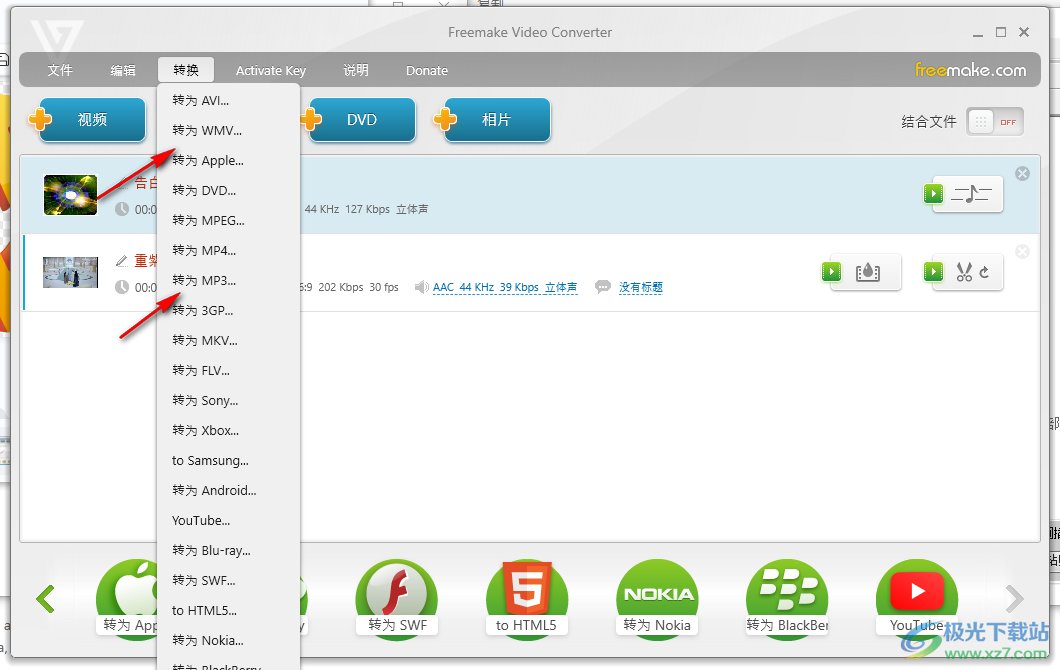
Task: Click the Freemake logo in title bar
Action: point(57,37)
